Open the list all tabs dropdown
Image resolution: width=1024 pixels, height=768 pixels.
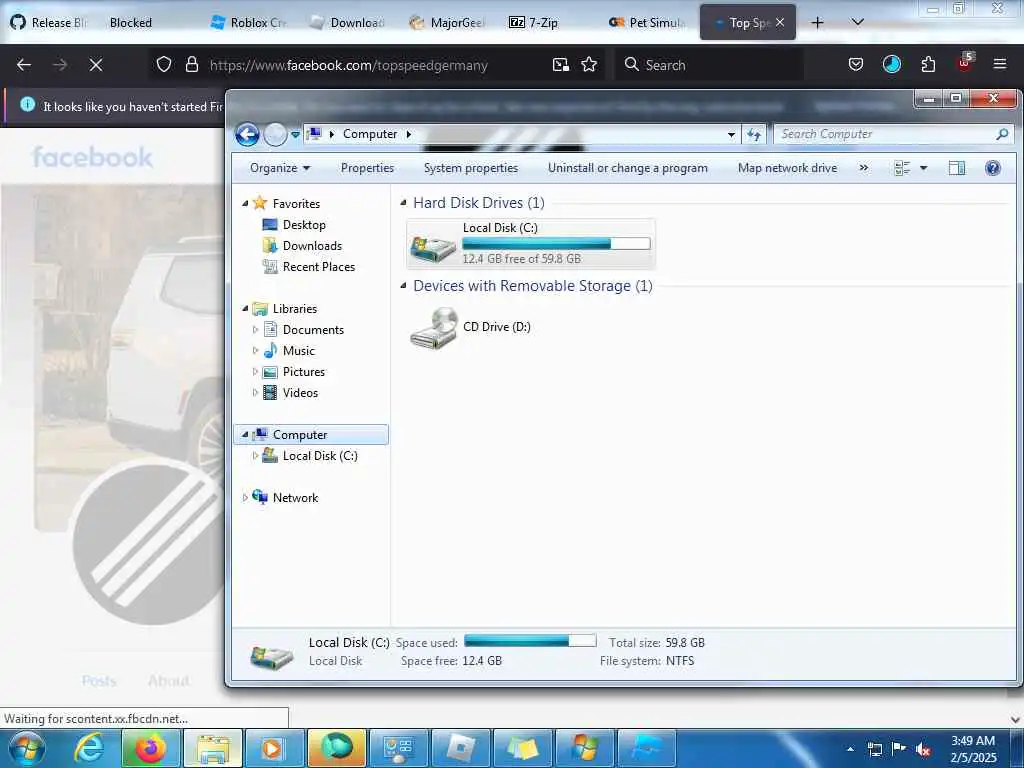[858, 22]
